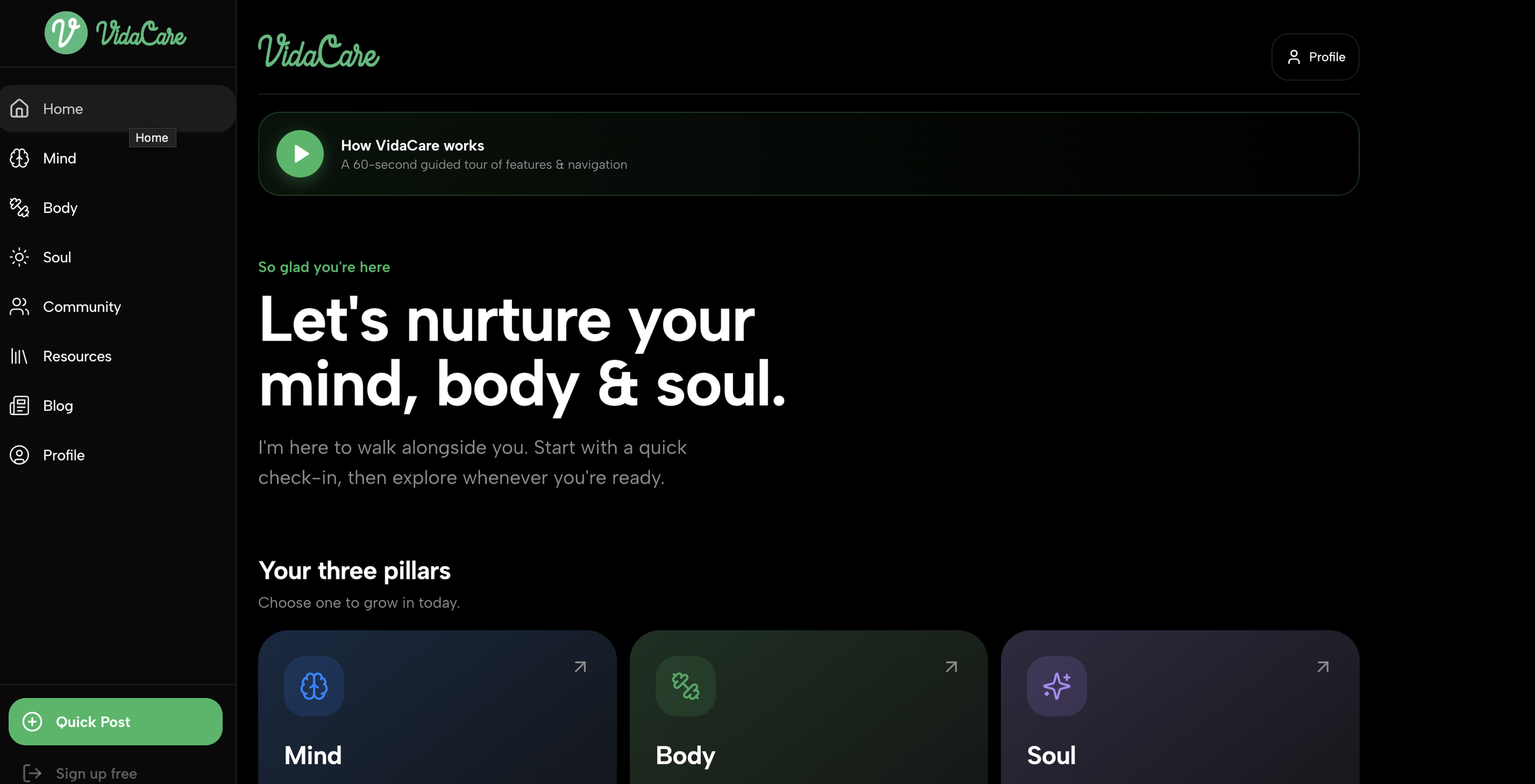The width and height of the screenshot is (1535, 784).
Task: Click the Mind pillar card title
Action: click(x=313, y=755)
